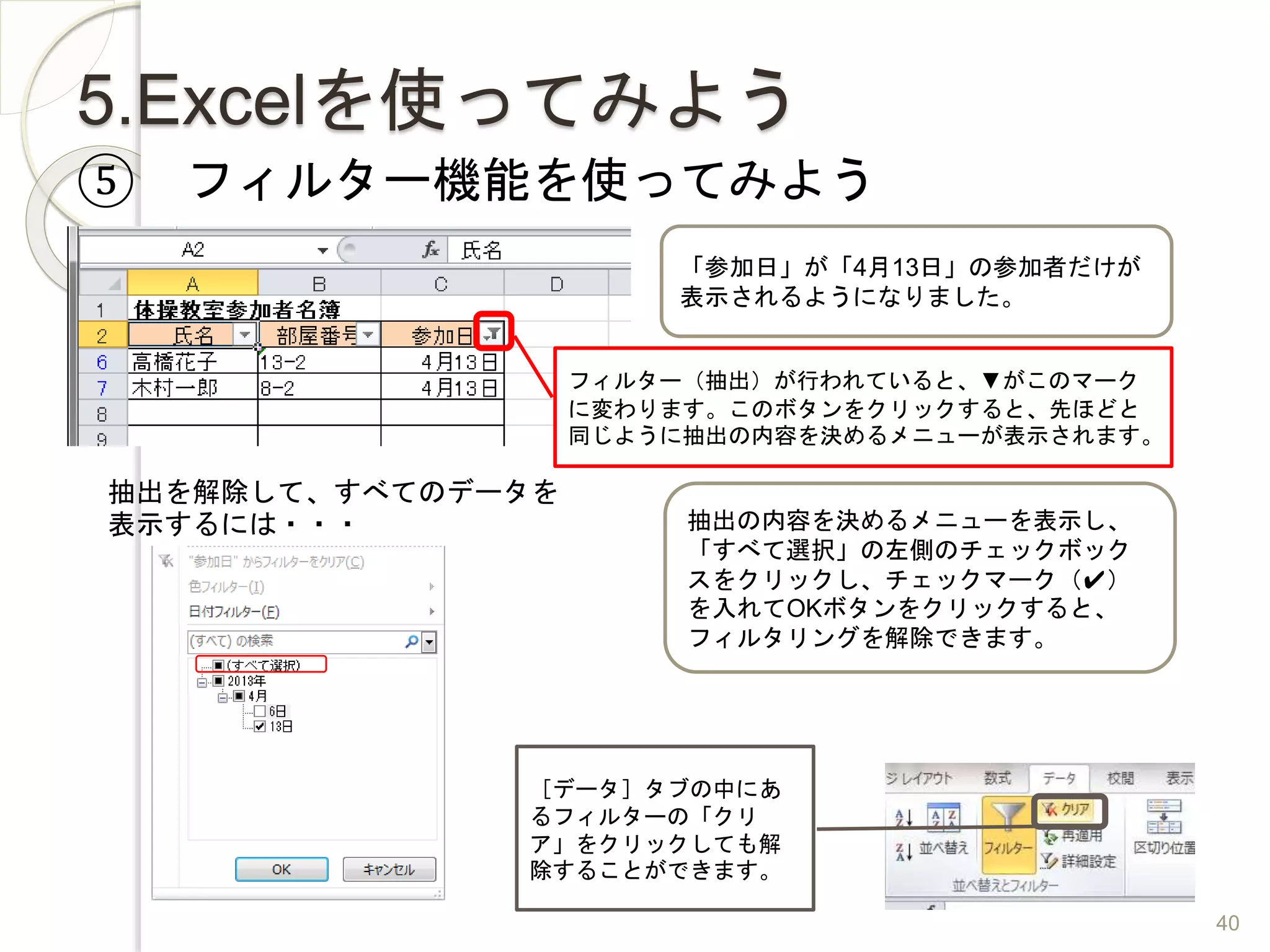Click cell containing 木村一郎
The height and width of the screenshot is (952, 1270).
pos(193,387)
